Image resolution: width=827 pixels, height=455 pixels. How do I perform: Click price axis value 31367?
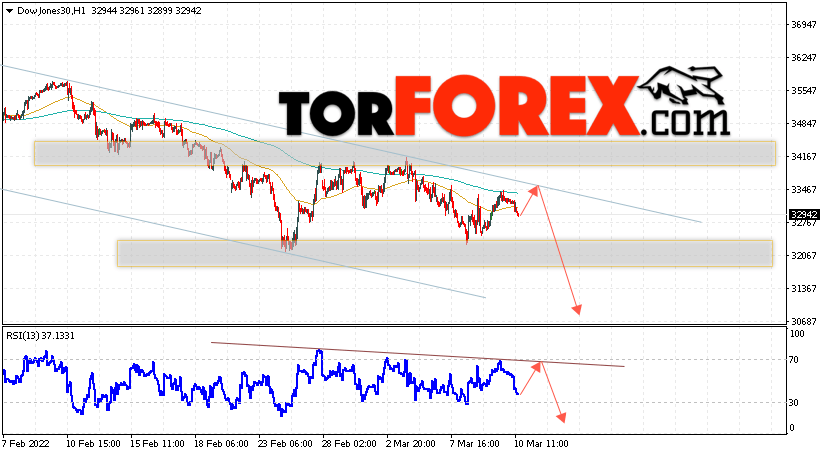click(804, 289)
